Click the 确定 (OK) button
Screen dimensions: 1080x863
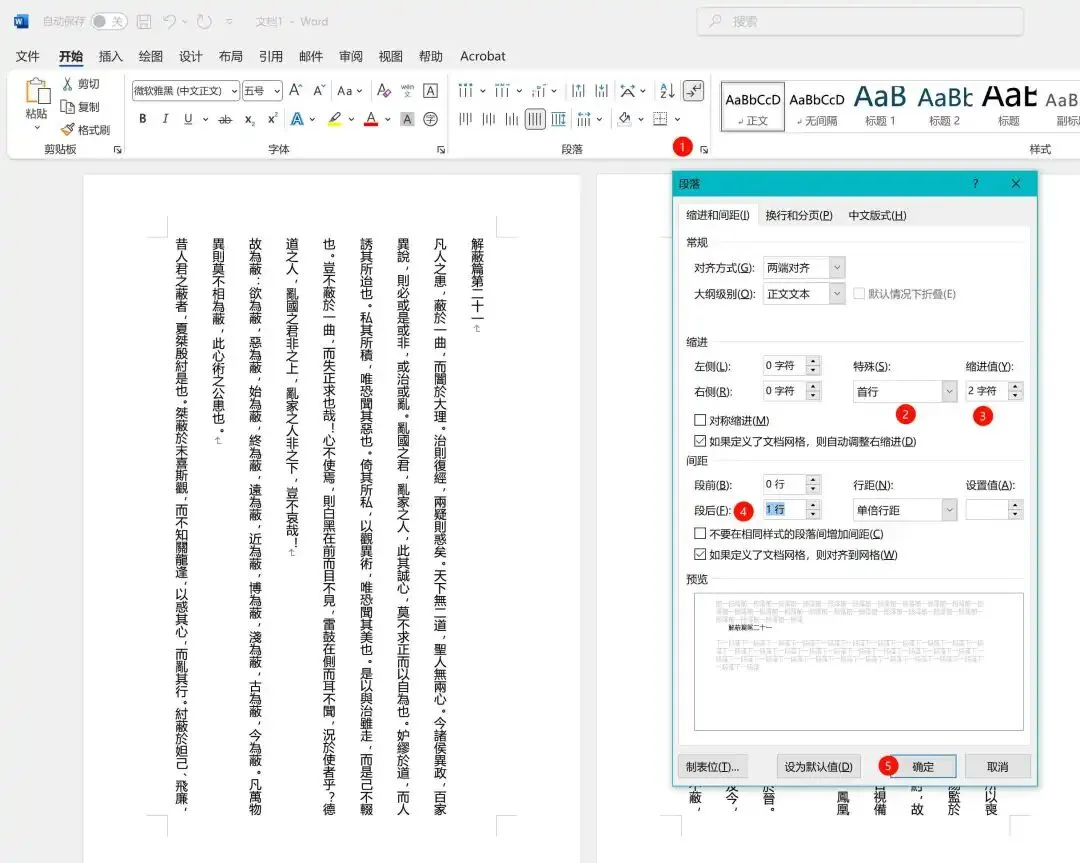[x=923, y=767]
